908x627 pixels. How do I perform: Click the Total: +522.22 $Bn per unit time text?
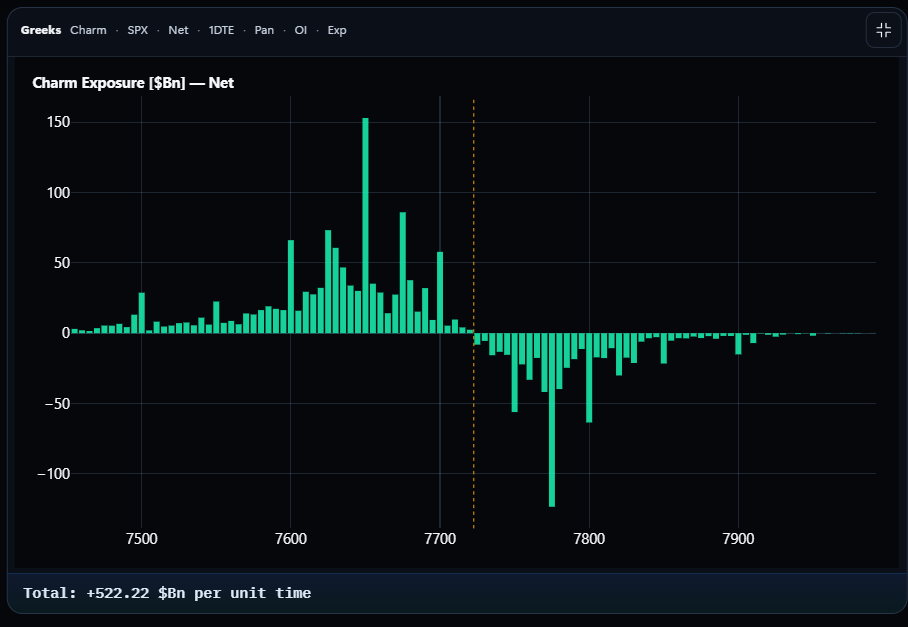coord(167,593)
